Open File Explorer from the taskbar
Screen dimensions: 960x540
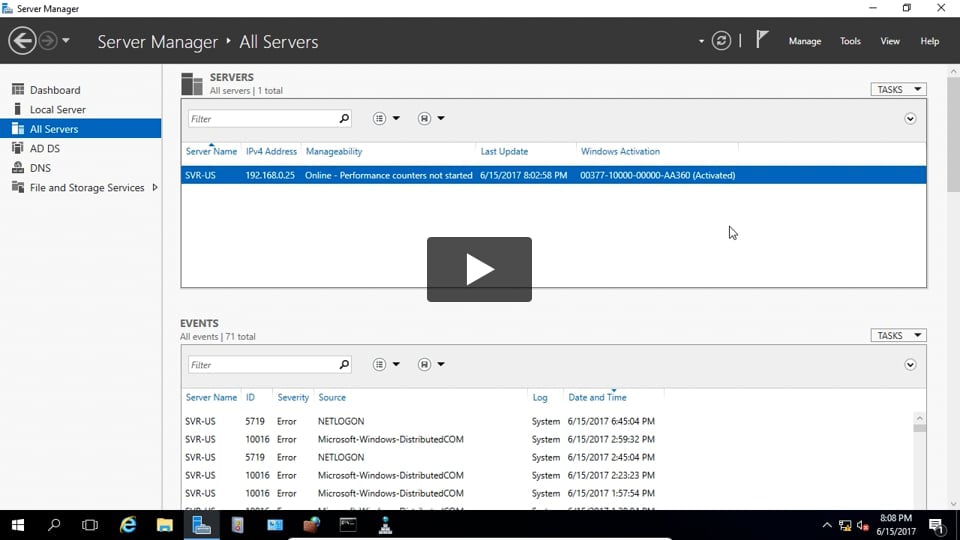click(165, 524)
